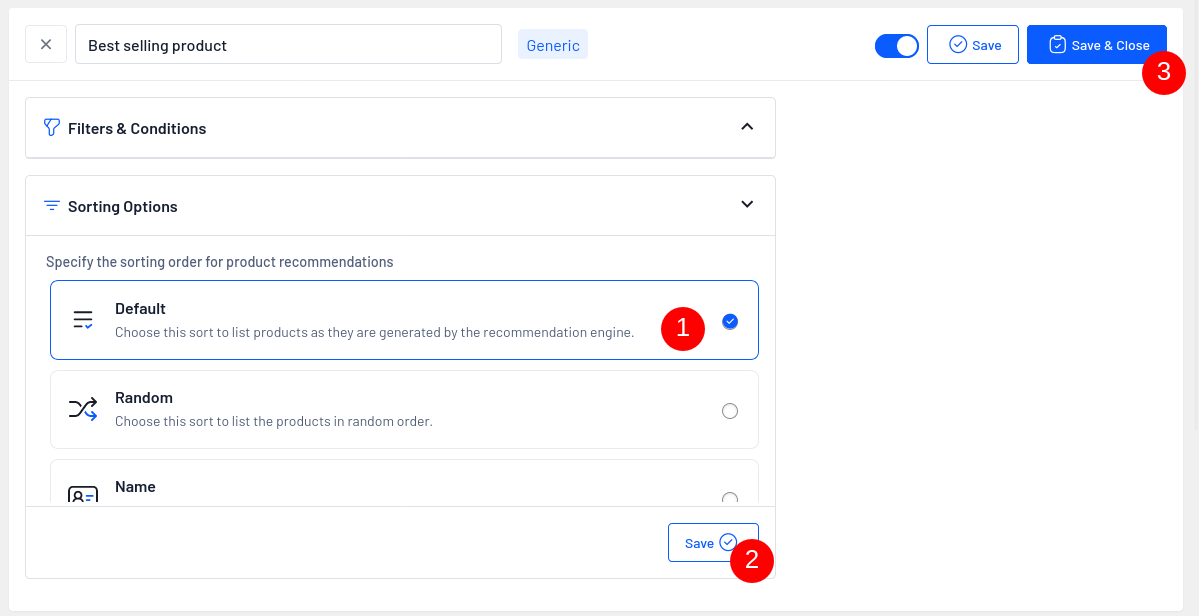Viewport: 1199px width, 616px height.
Task: Click the Sorting Options lines icon
Action: click(x=52, y=206)
